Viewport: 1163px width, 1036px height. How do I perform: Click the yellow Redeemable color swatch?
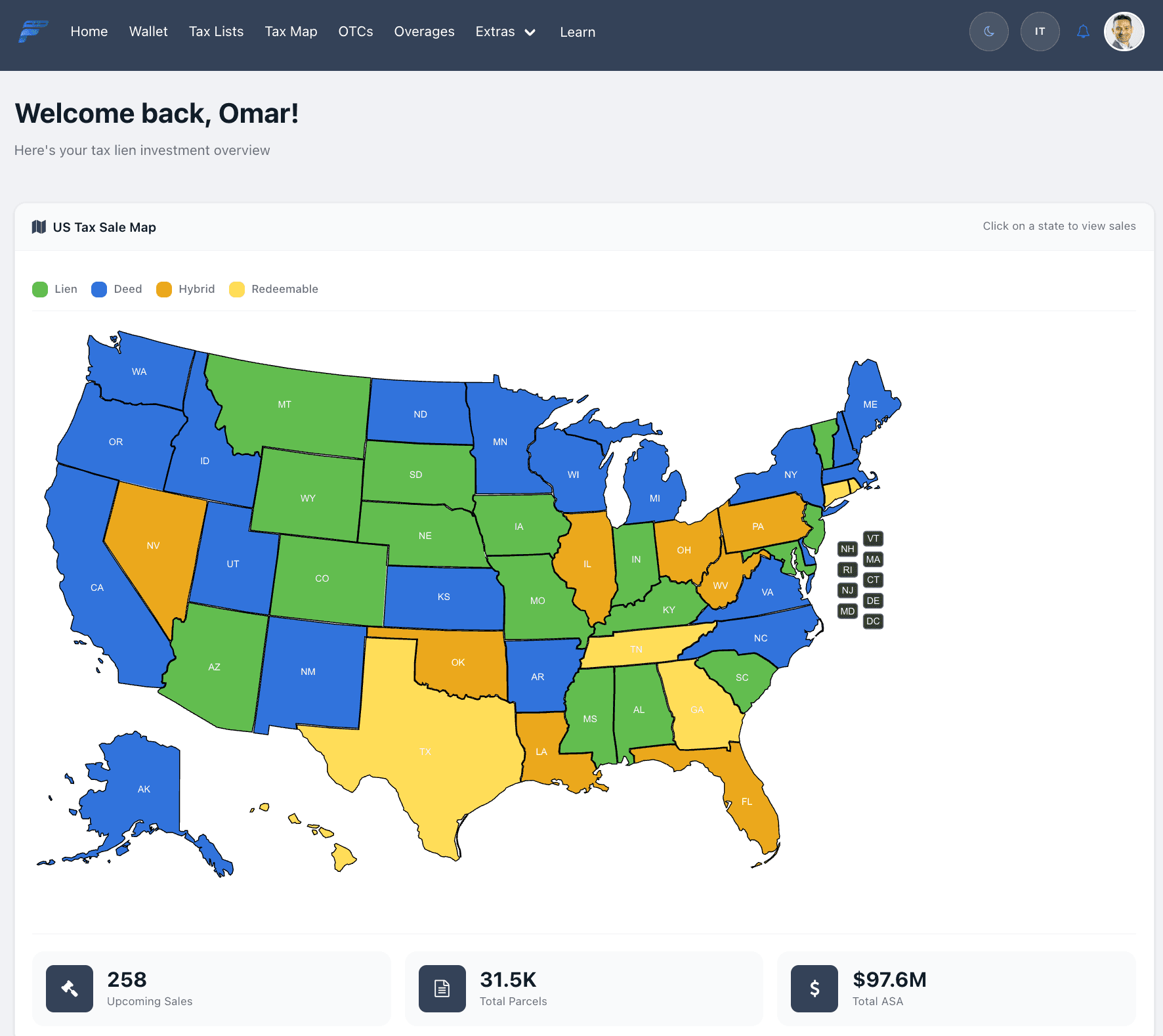tap(237, 289)
